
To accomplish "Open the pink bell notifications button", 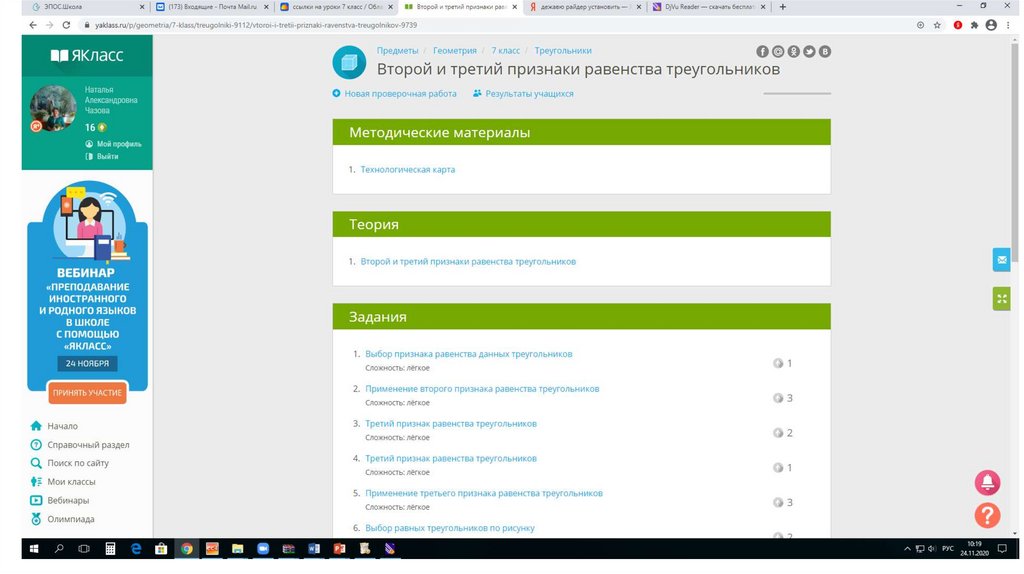I will click(x=987, y=483).
